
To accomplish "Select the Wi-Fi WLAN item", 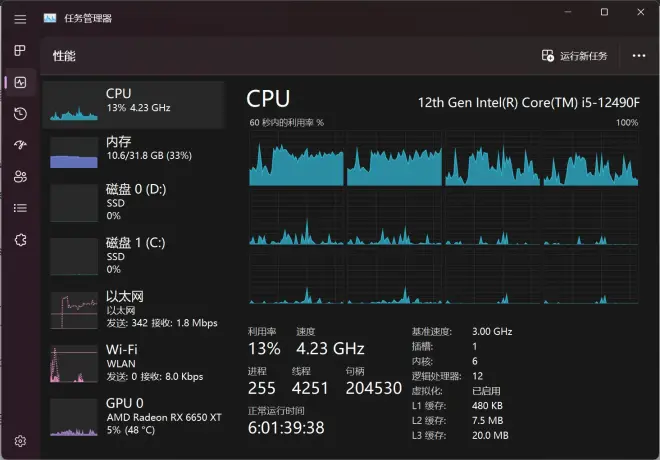I will tap(133, 363).
